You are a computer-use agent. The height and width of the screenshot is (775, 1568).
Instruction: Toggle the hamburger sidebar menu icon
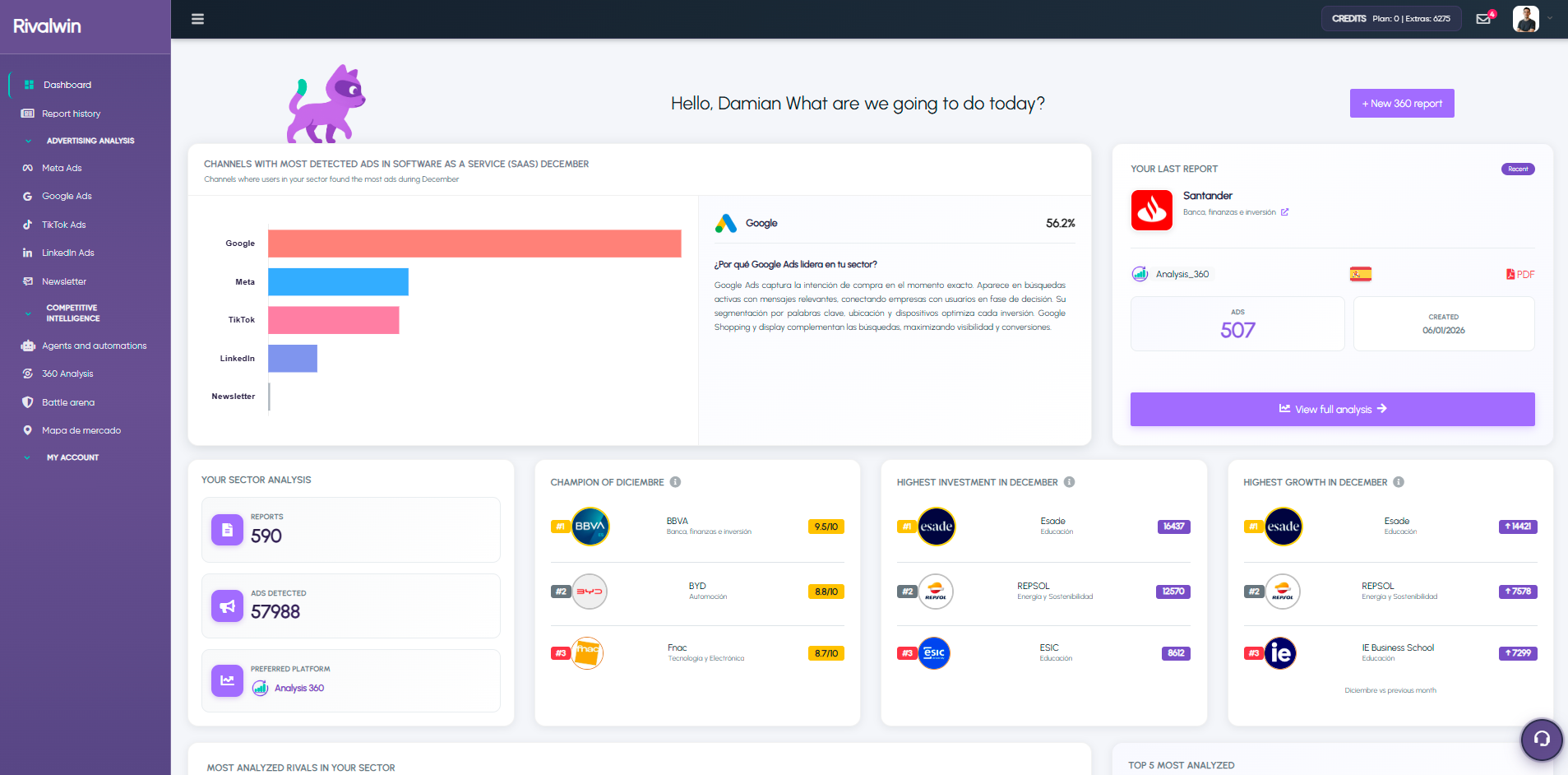(197, 19)
